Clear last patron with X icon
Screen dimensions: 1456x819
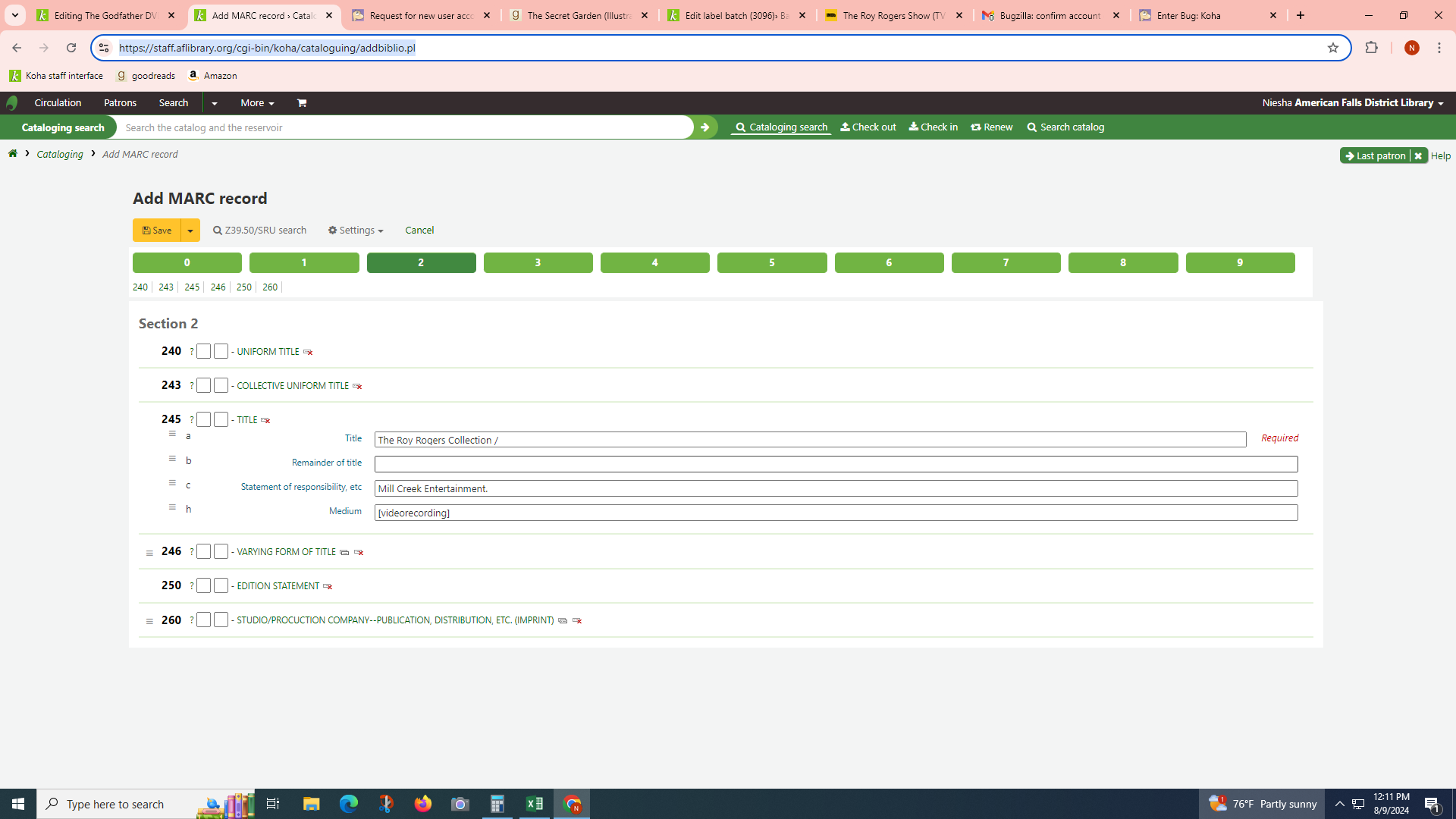1418,155
